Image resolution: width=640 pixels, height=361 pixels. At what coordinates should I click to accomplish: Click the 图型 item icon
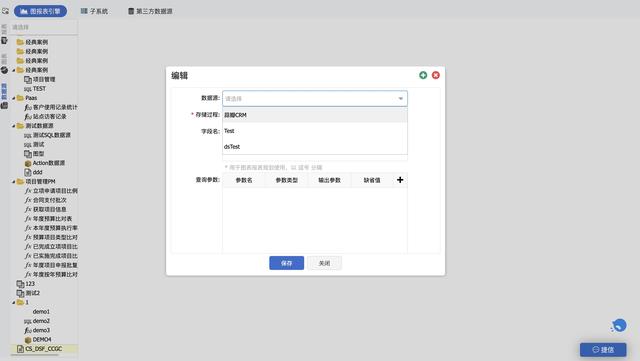(x=28, y=154)
